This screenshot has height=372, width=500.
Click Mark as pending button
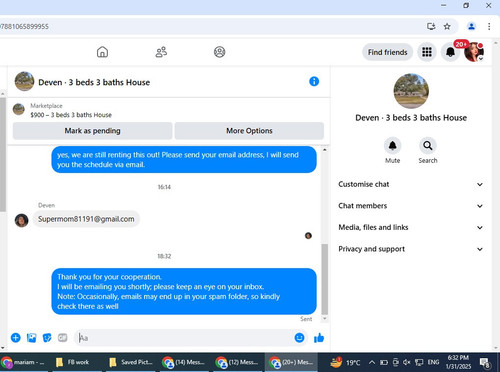pyautogui.click(x=93, y=131)
